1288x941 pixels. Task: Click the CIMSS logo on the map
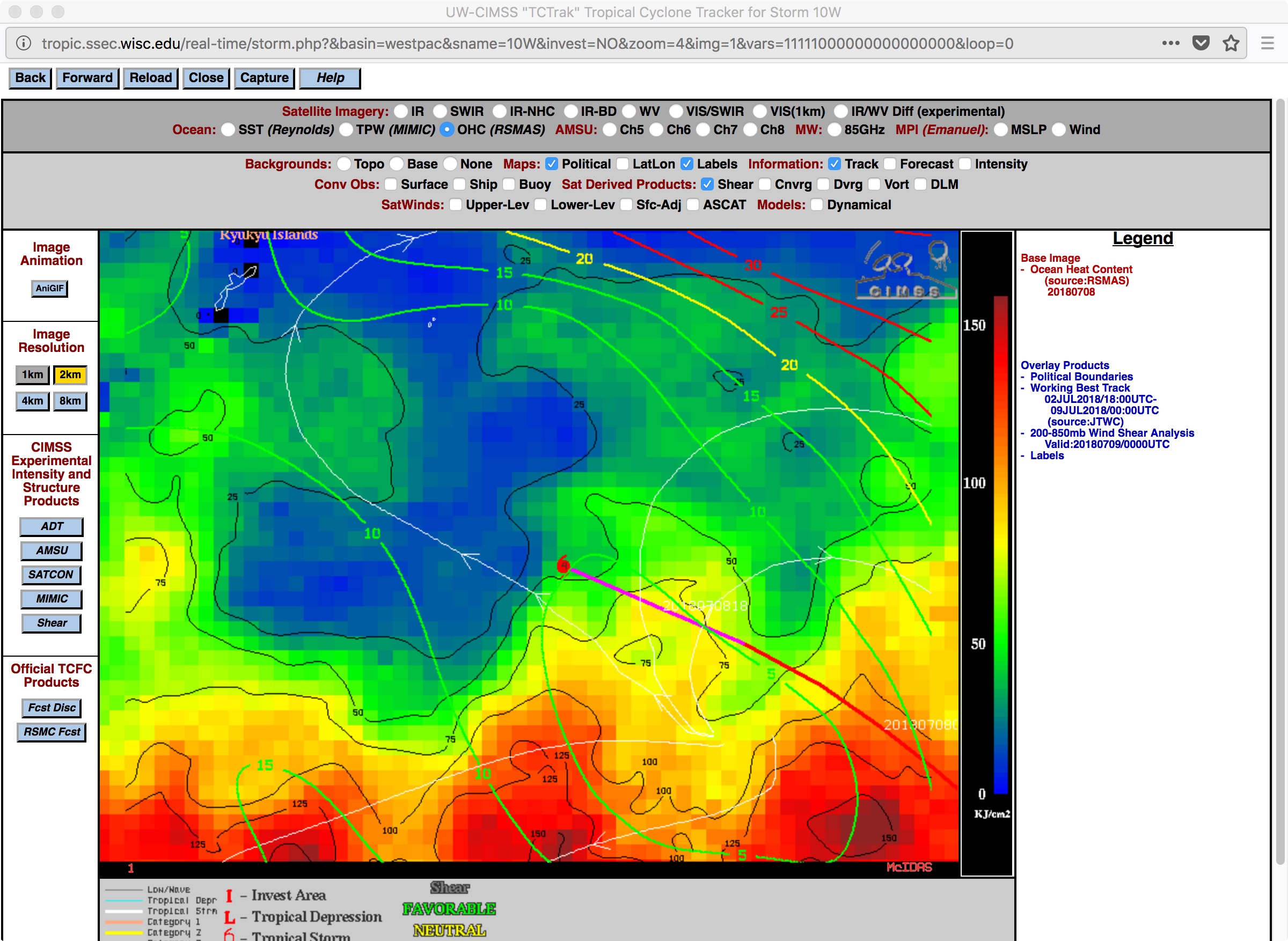(x=906, y=270)
